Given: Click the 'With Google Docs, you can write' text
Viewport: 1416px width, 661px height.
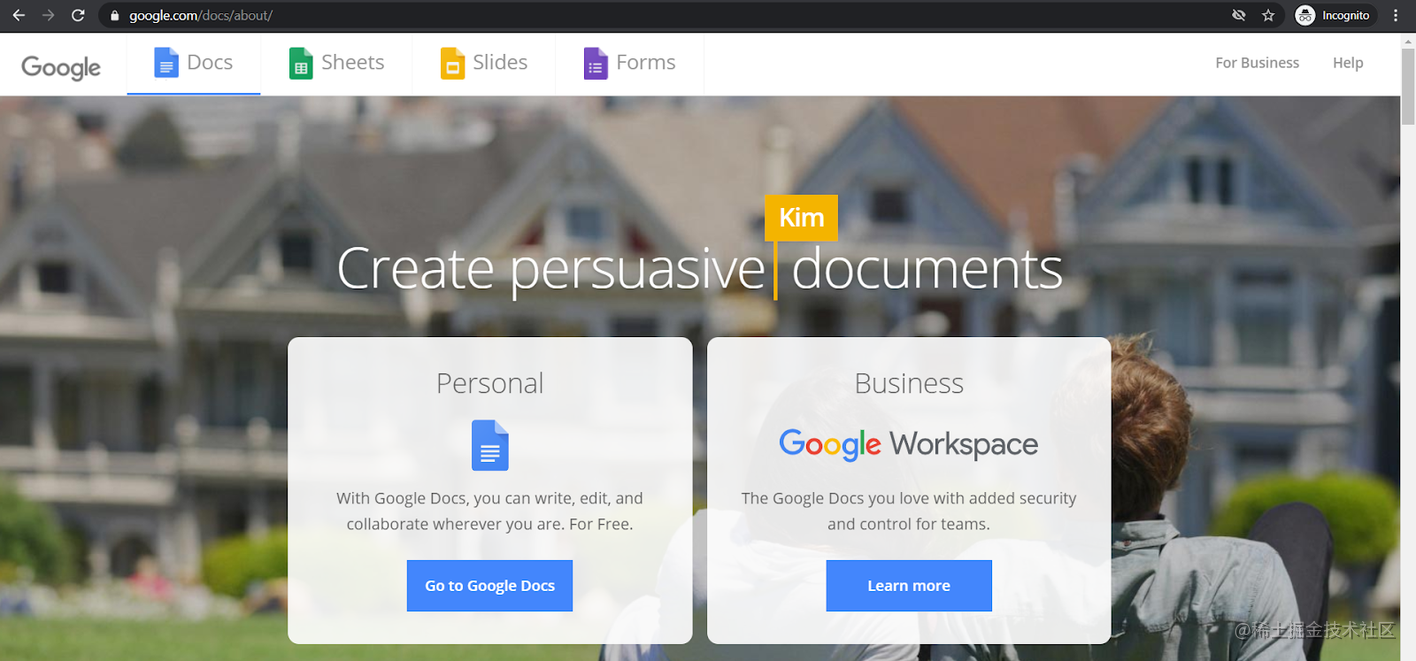Looking at the screenshot, I should pyautogui.click(x=490, y=511).
